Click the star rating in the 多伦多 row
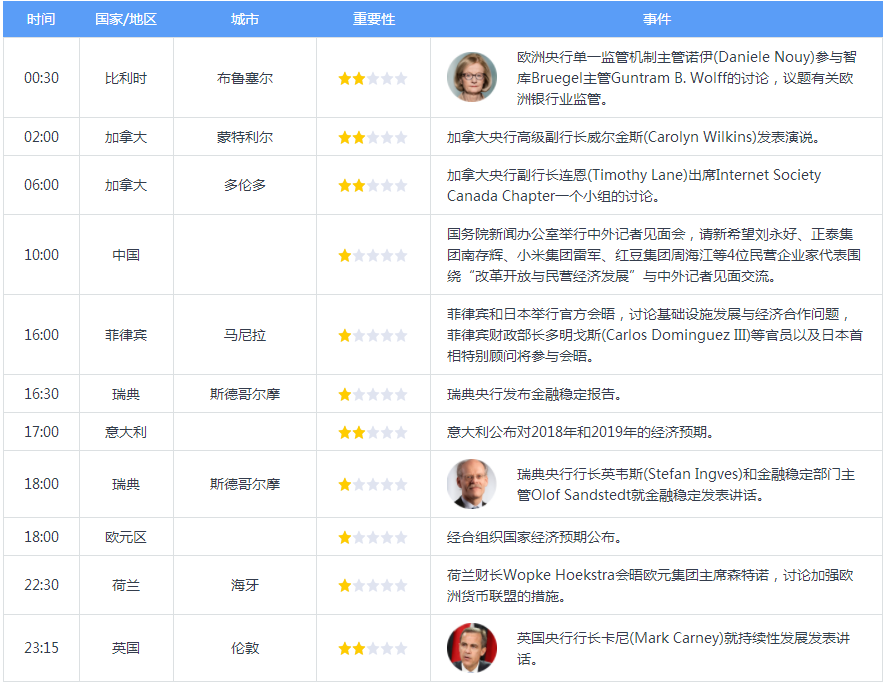This screenshot has width=883, height=682. click(372, 185)
